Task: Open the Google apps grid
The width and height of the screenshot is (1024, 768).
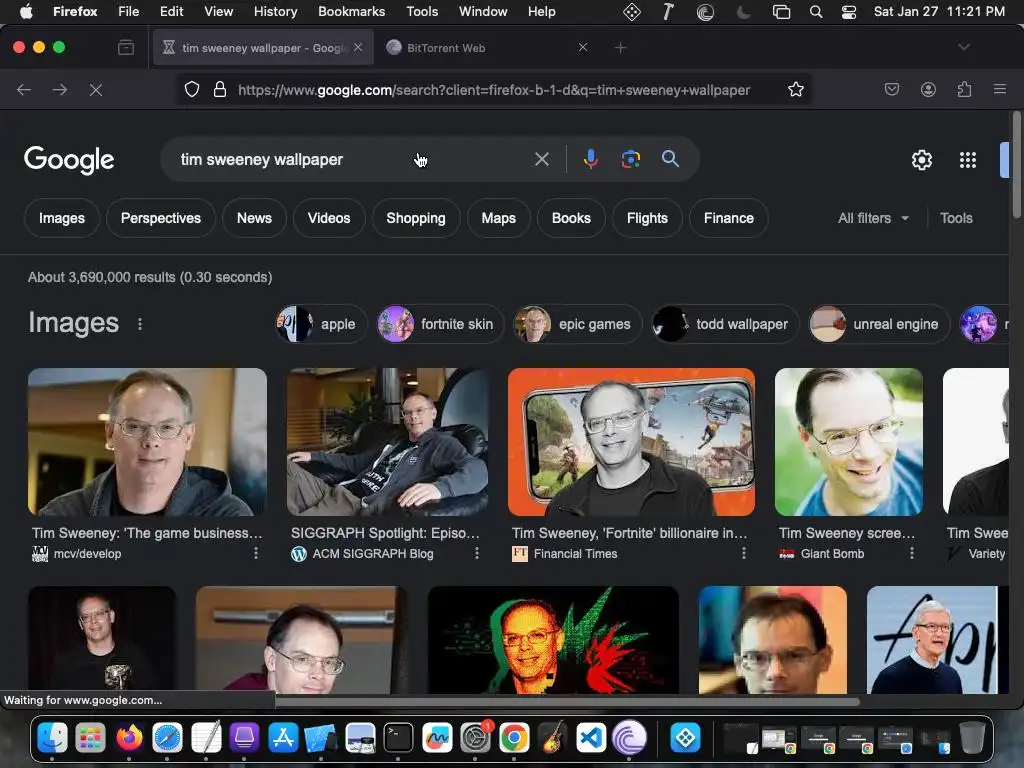Action: tap(967, 160)
